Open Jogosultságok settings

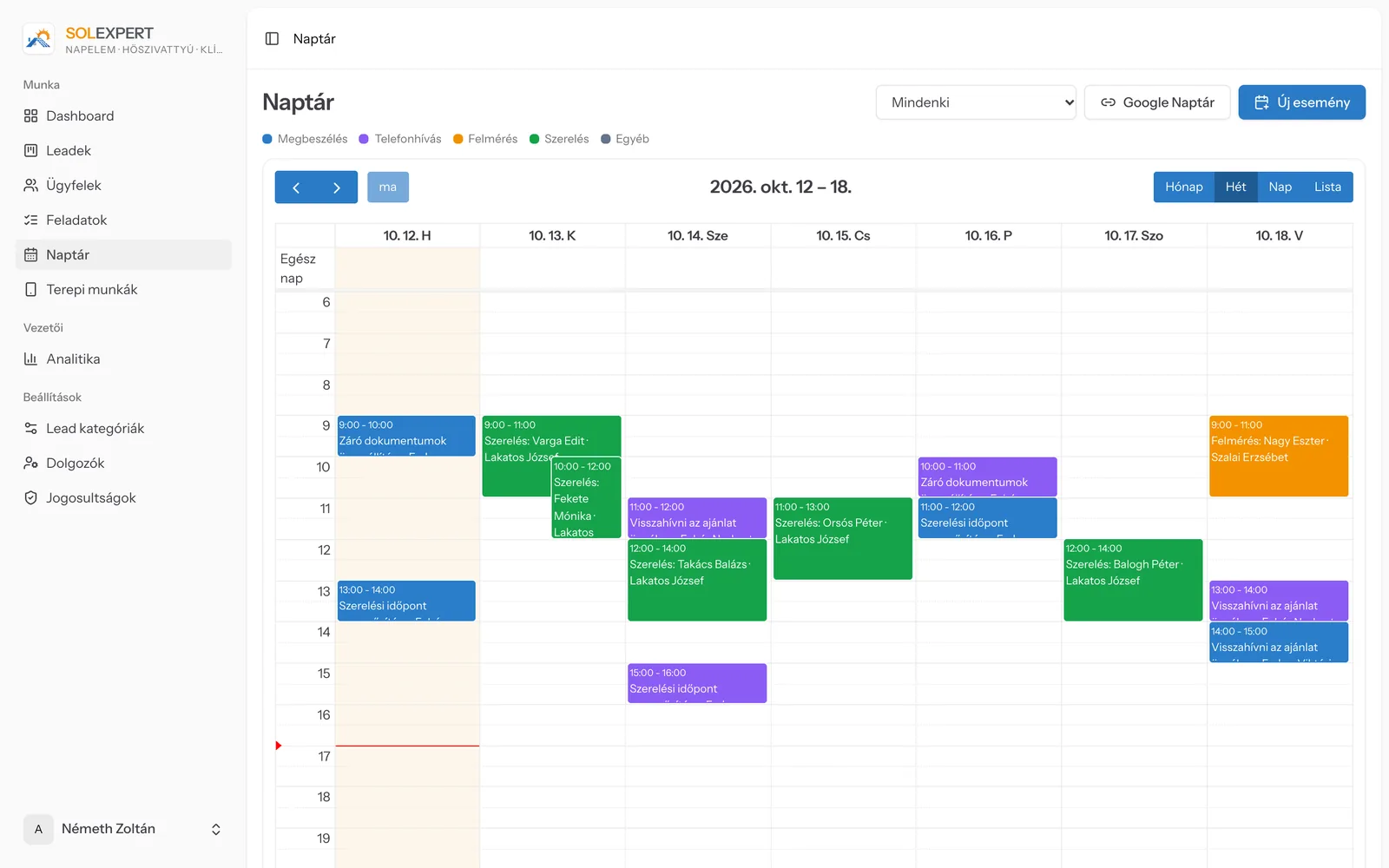click(x=123, y=498)
